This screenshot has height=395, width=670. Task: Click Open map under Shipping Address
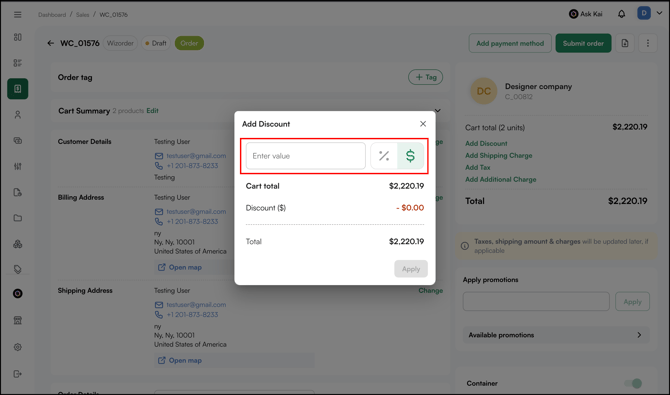(180, 361)
